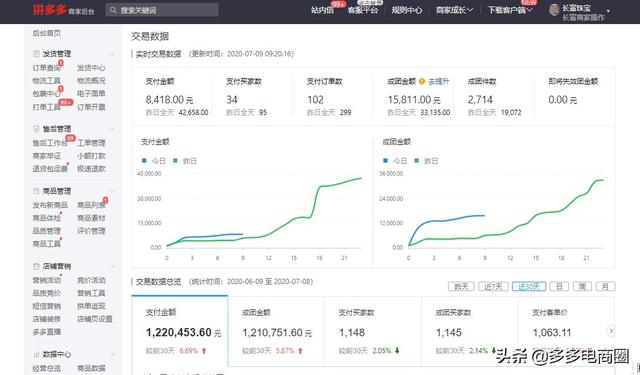This screenshot has height=375, width=640.
Task: Open 商品素材 in sidebar
Action: tap(91, 218)
